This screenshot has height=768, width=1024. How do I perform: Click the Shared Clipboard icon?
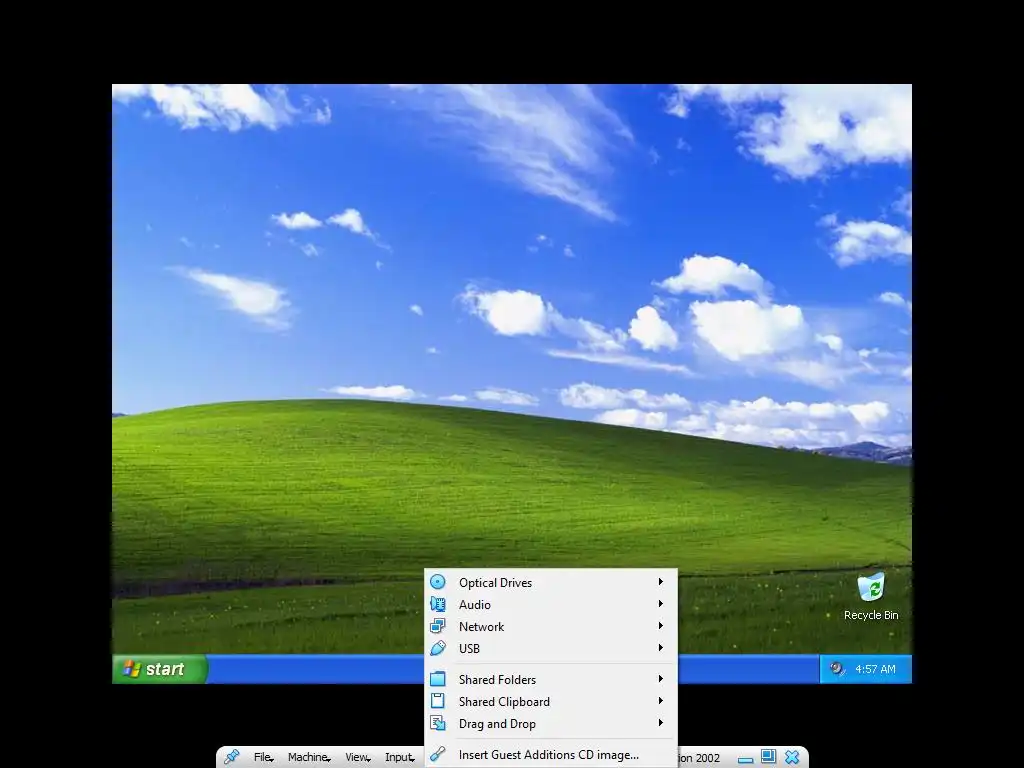438,701
